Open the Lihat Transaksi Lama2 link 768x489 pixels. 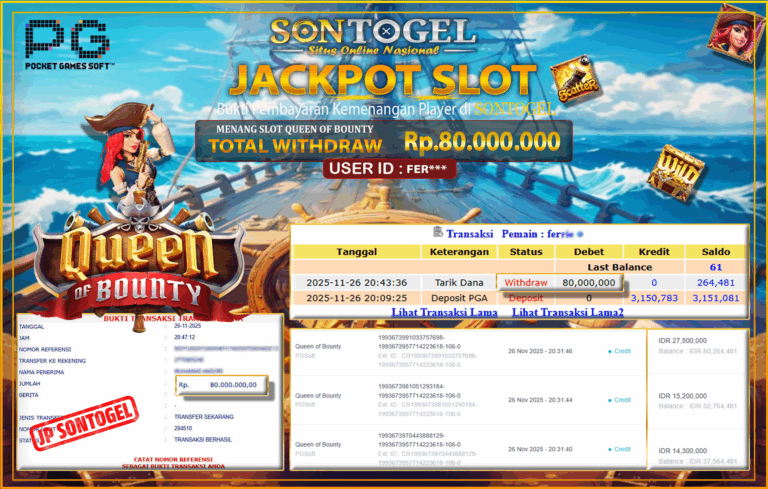pos(568,312)
